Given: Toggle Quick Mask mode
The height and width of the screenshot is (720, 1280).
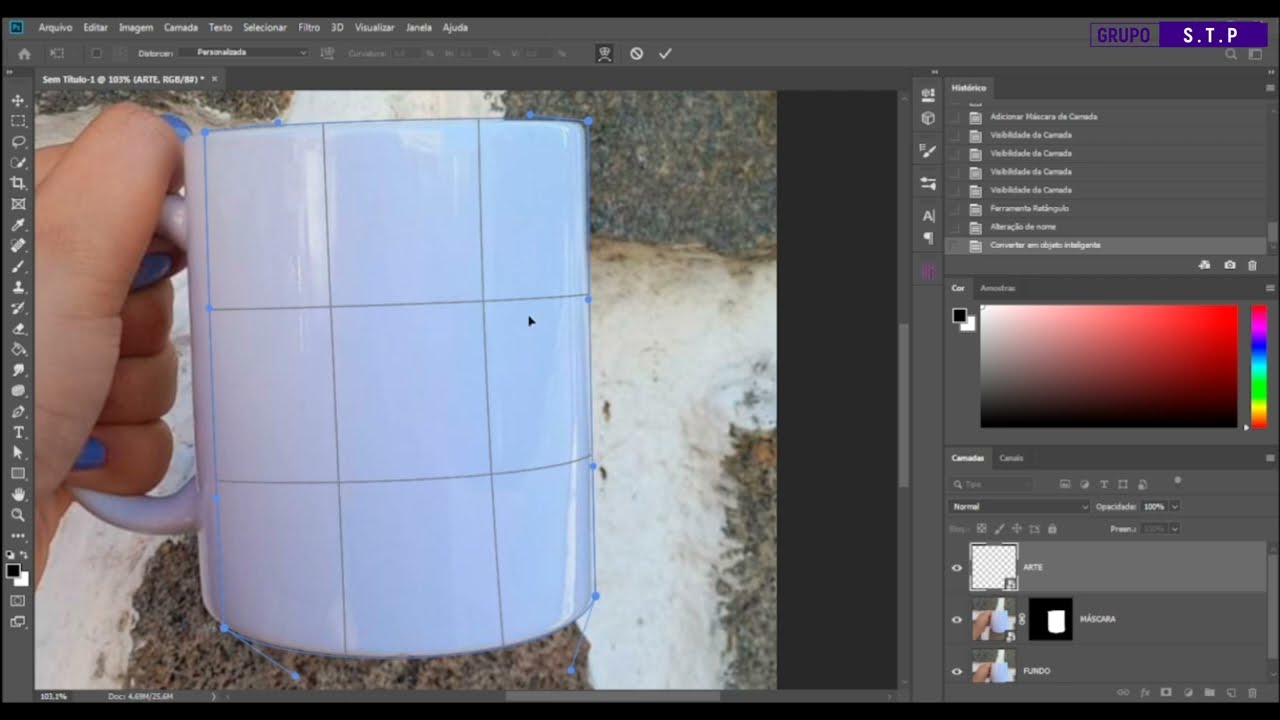Looking at the screenshot, I should tap(18, 600).
